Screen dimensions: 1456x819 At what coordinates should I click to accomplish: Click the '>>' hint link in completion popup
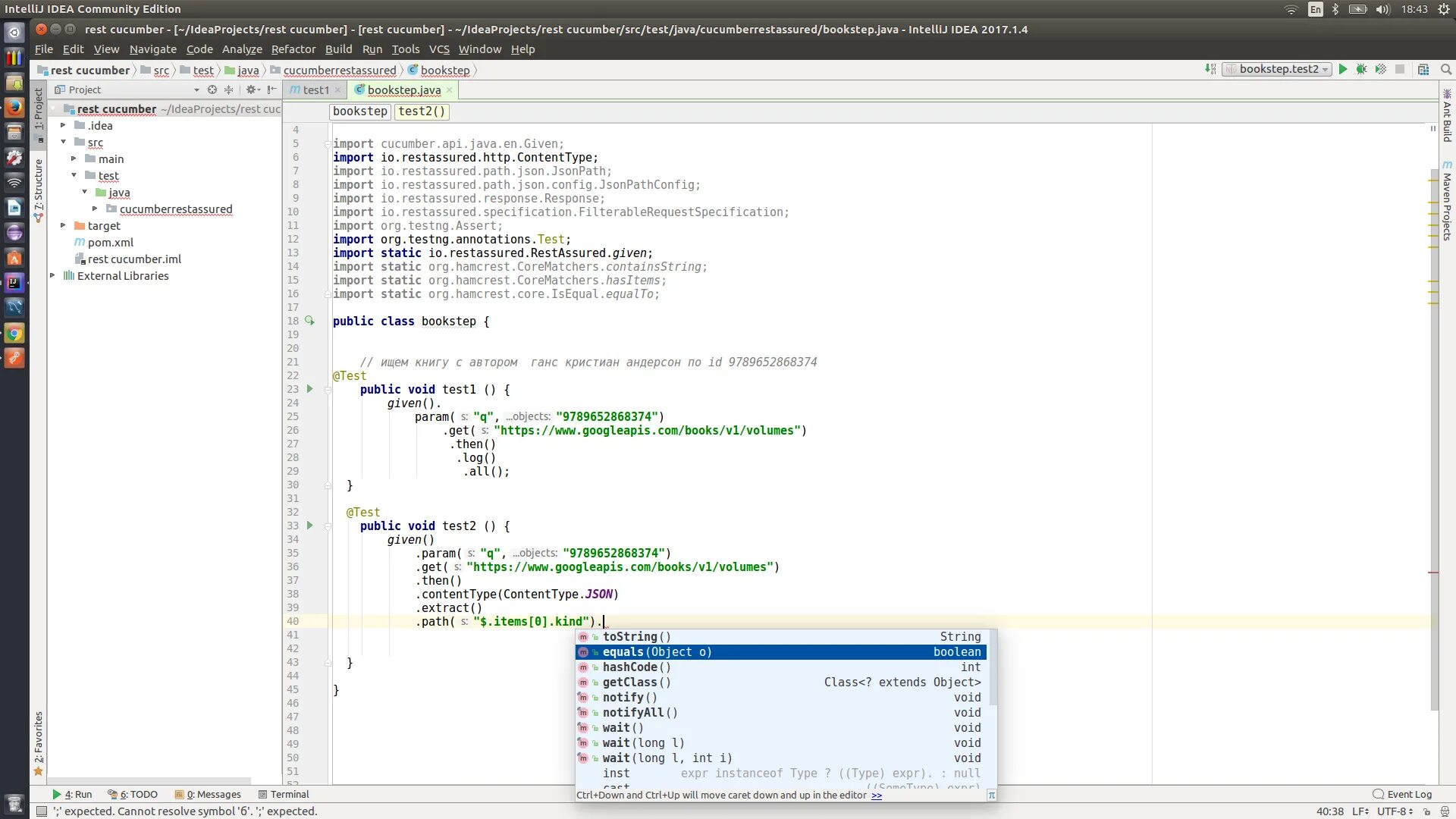click(877, 795)
